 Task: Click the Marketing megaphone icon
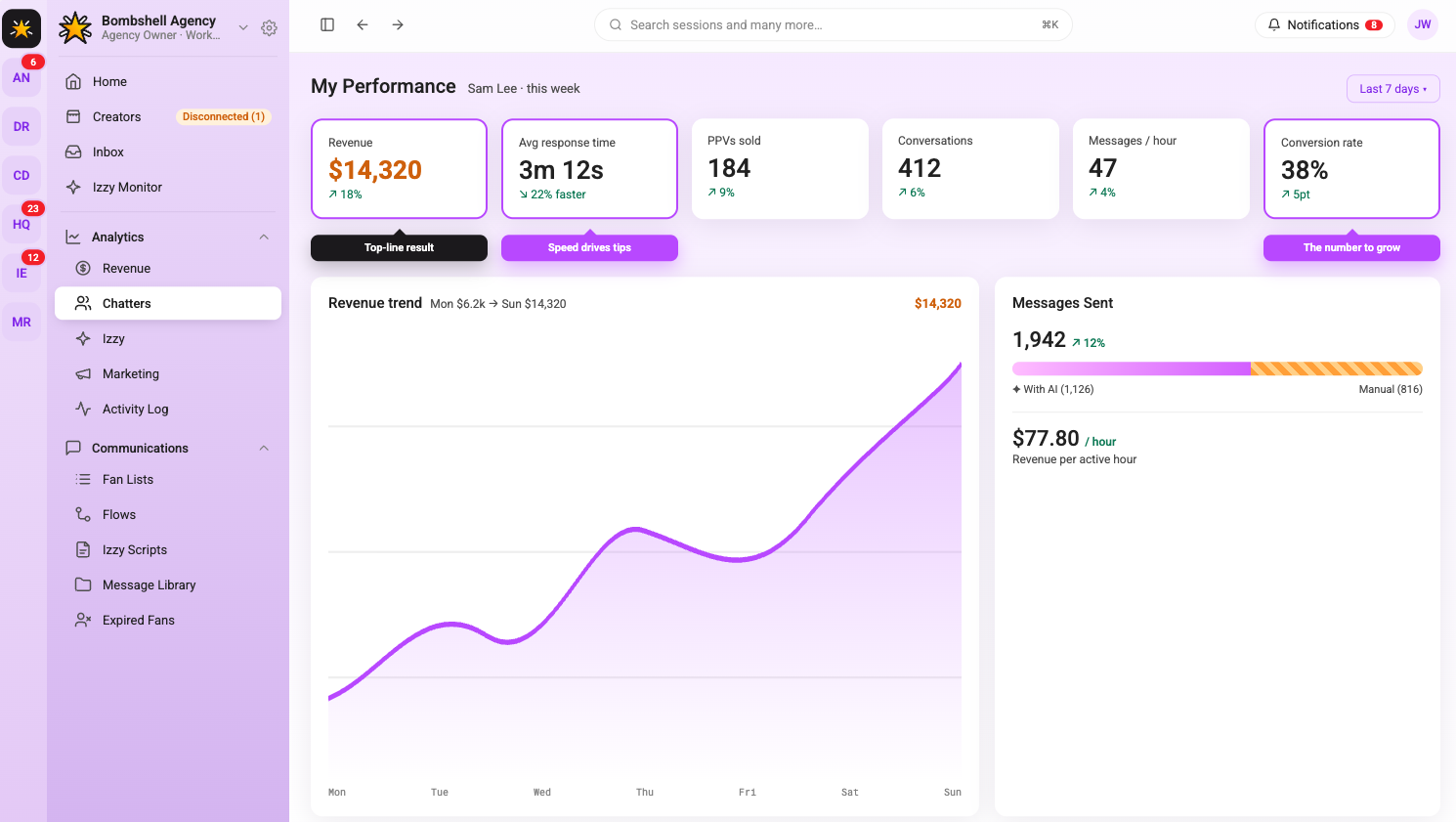[83, 373]
